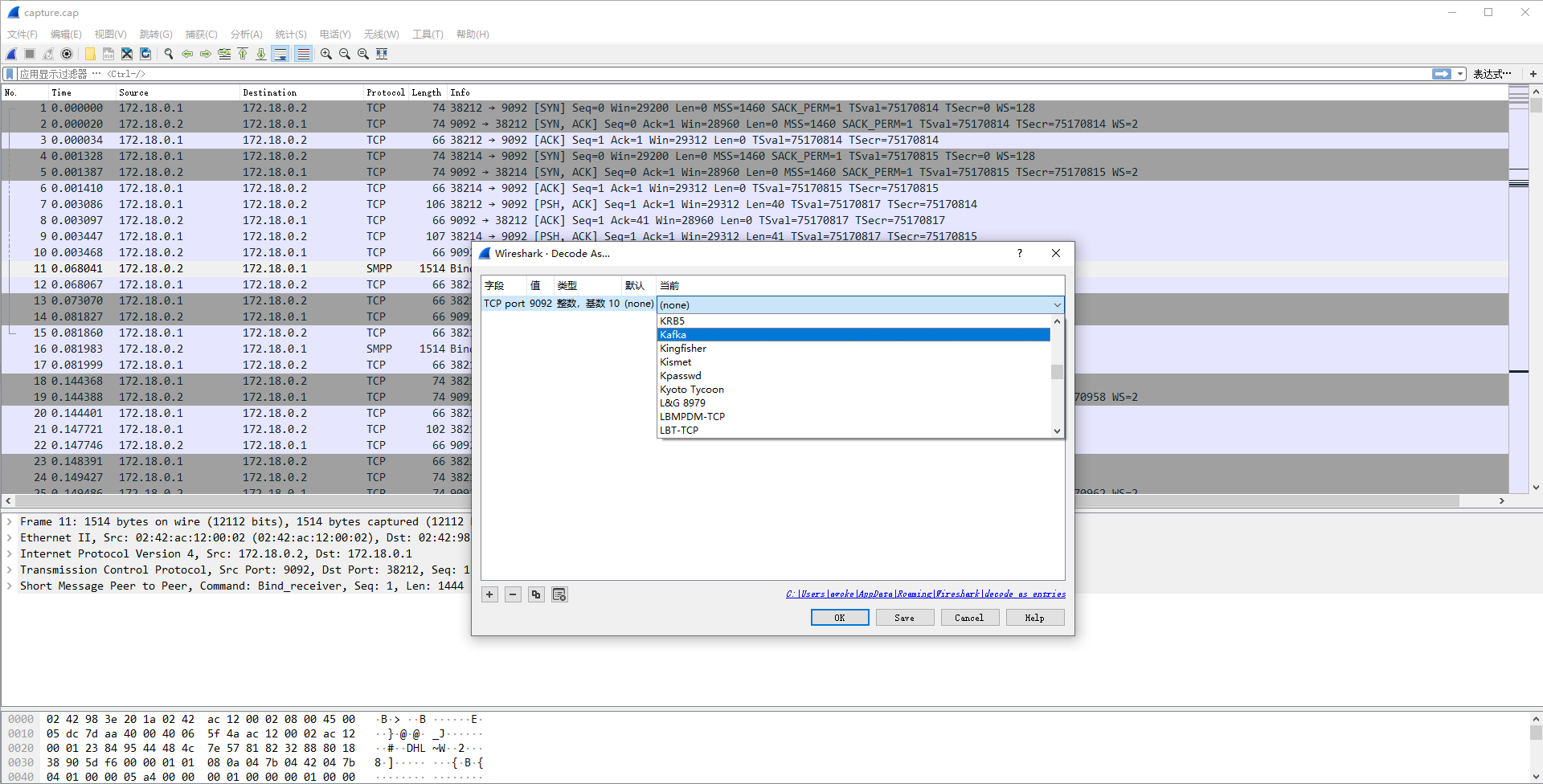This screenshot has height=784, width=1543.
Task: Open the display filter history dropdown
Action: pos(1460,74)
